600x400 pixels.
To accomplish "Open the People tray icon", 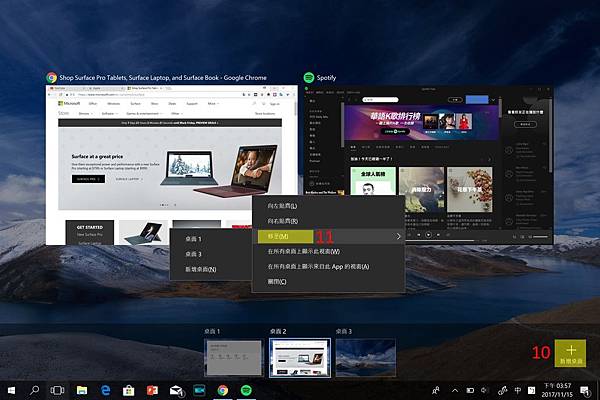I will click(x=435, y=390).
